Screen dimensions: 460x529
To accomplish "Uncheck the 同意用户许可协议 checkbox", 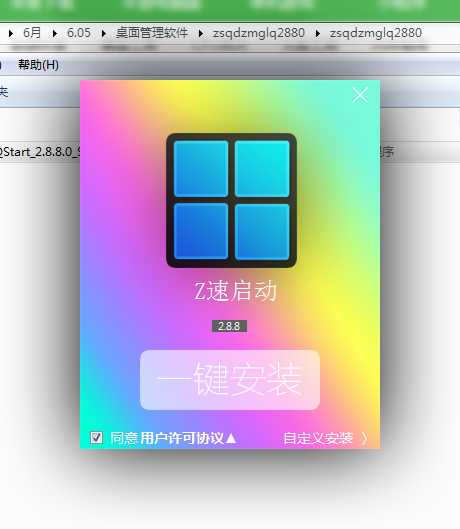I will [97, 438].
